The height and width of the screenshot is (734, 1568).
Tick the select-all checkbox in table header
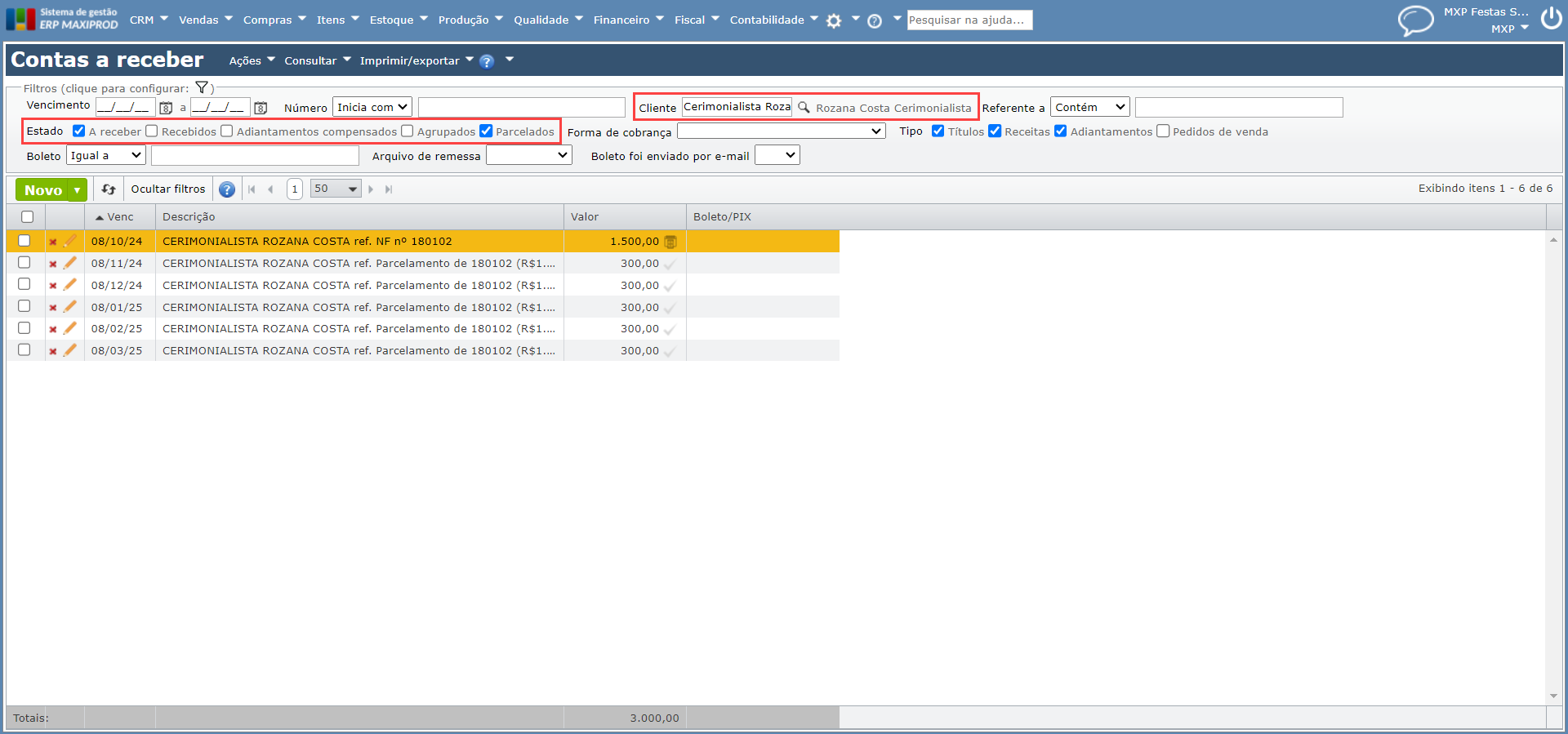[x=28, y=217]
